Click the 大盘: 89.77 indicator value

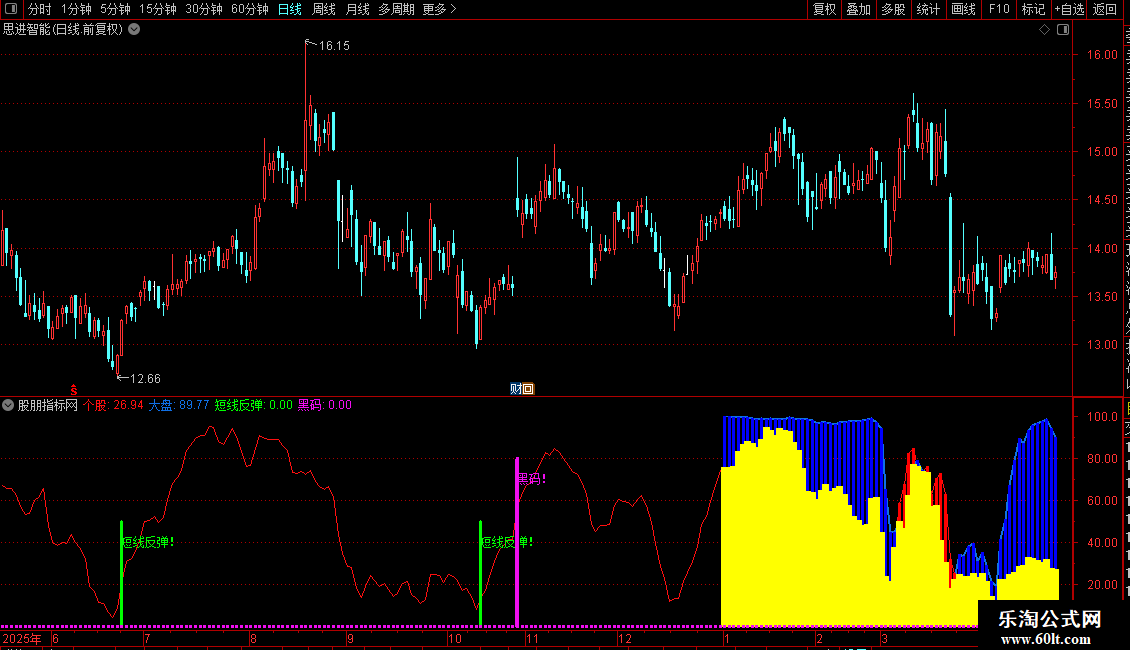pos(179,405)
